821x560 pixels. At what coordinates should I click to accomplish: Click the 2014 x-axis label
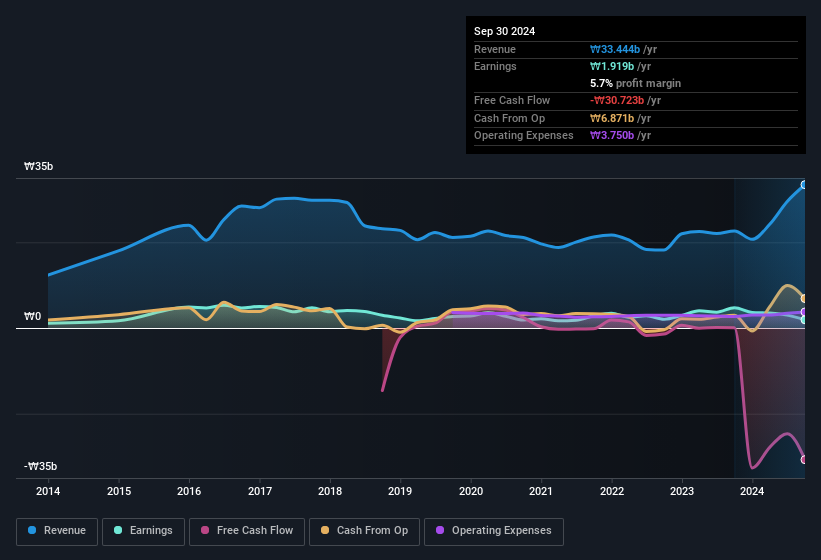pyautogui.click(x=48, y=491)
